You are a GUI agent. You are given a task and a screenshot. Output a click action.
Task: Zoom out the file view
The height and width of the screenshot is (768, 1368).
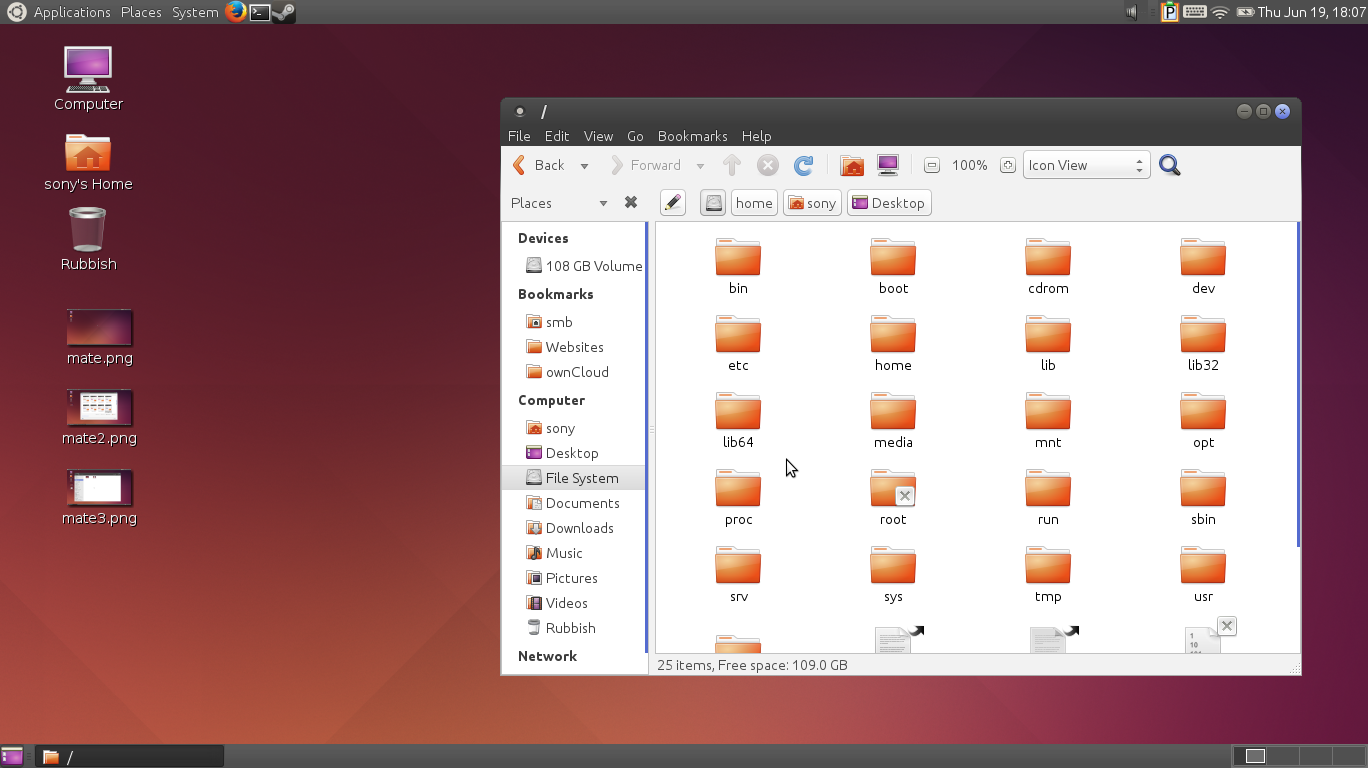[930, 165]
